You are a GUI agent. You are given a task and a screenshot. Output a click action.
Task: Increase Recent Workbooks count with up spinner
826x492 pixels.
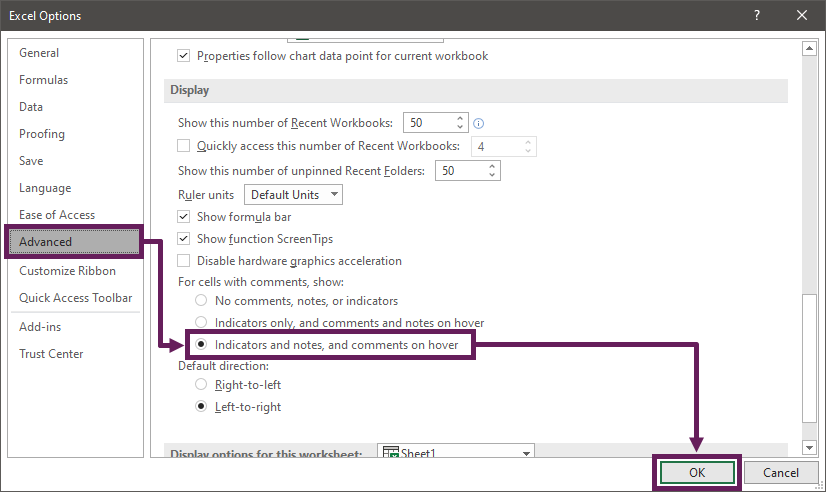coord(460,119)
